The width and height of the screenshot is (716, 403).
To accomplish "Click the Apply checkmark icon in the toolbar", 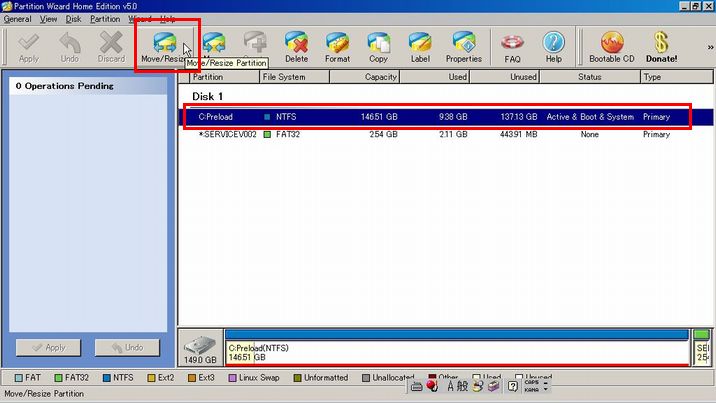I will tap(29, 47).
